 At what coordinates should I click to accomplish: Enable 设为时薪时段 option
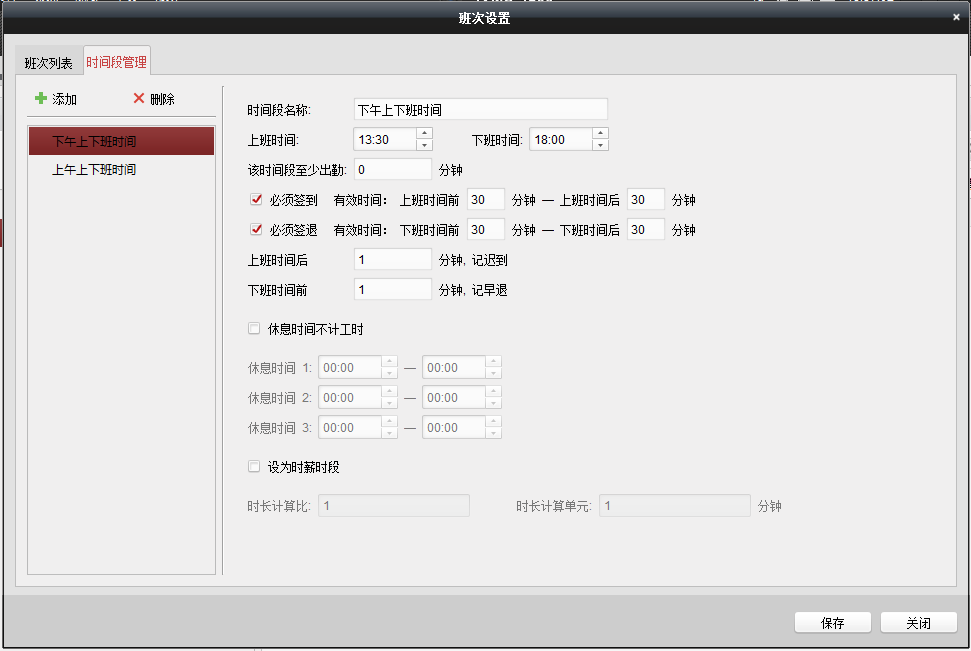(x=254, y=464)
